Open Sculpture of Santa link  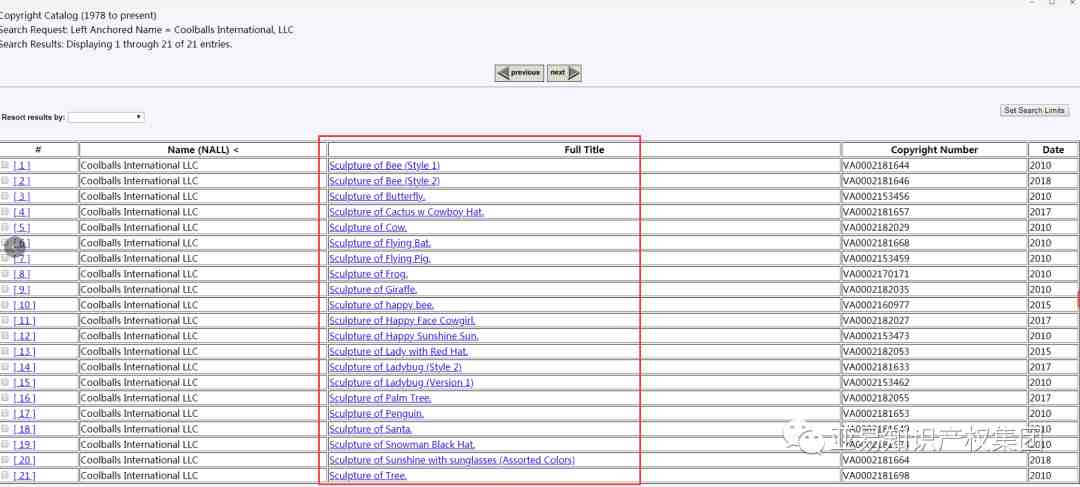[x=371, y=429]
